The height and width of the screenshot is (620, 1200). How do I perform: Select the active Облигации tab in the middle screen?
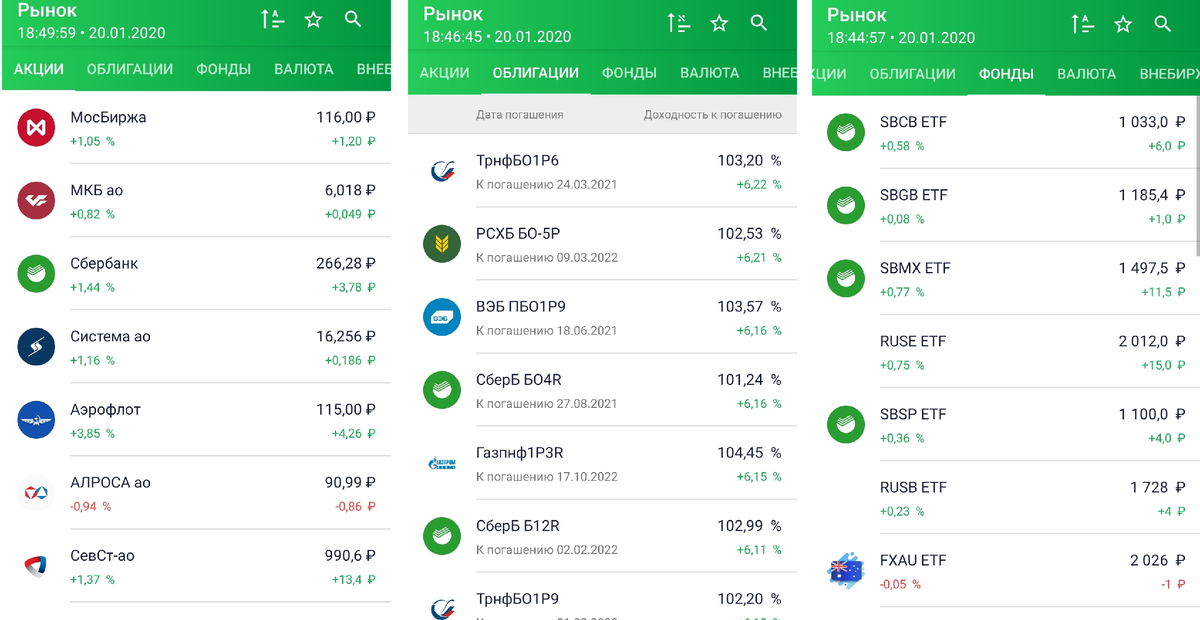pyautogui.click(x=536, y=73)
